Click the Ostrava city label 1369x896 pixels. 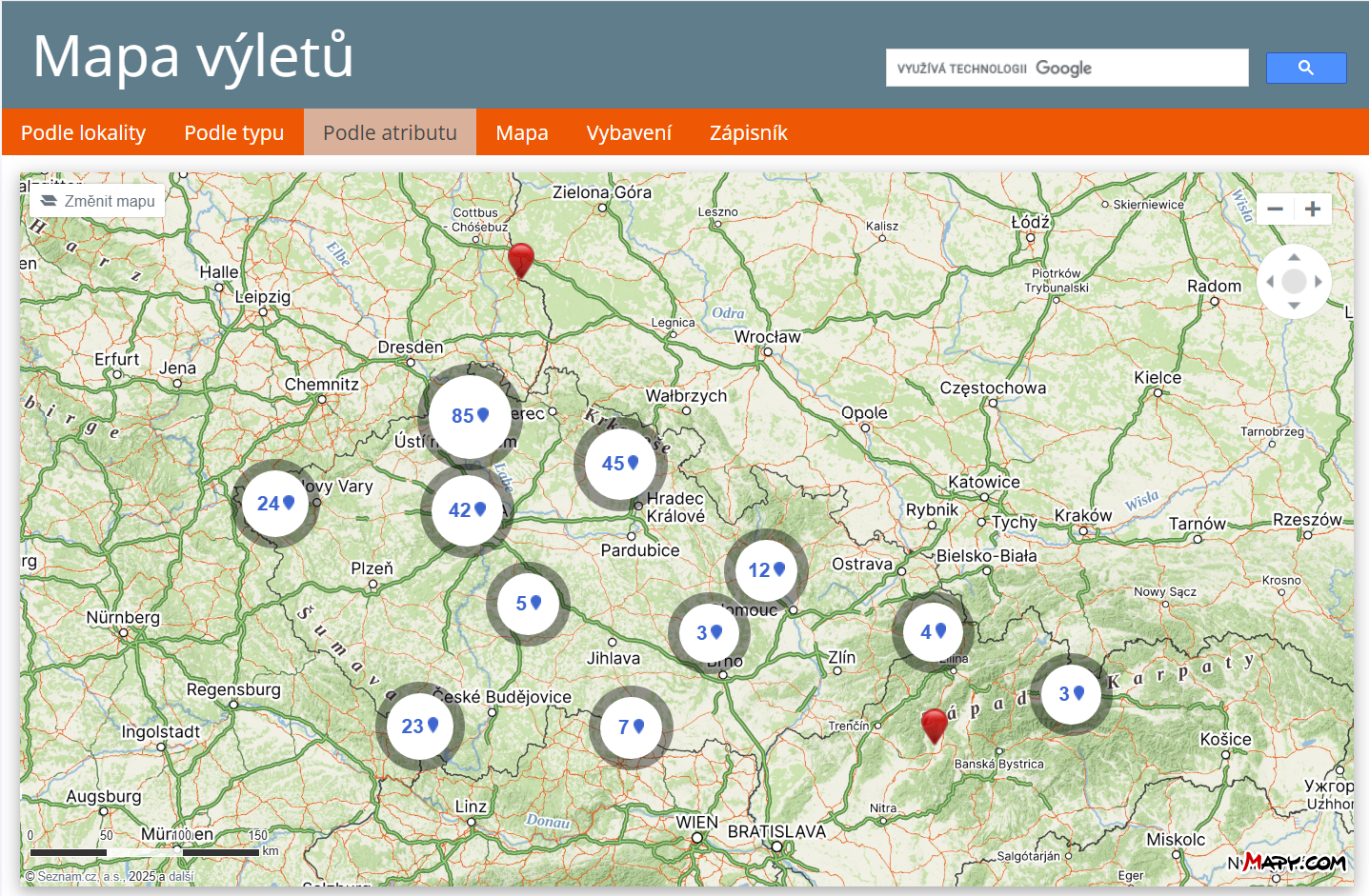coord(862,564)
